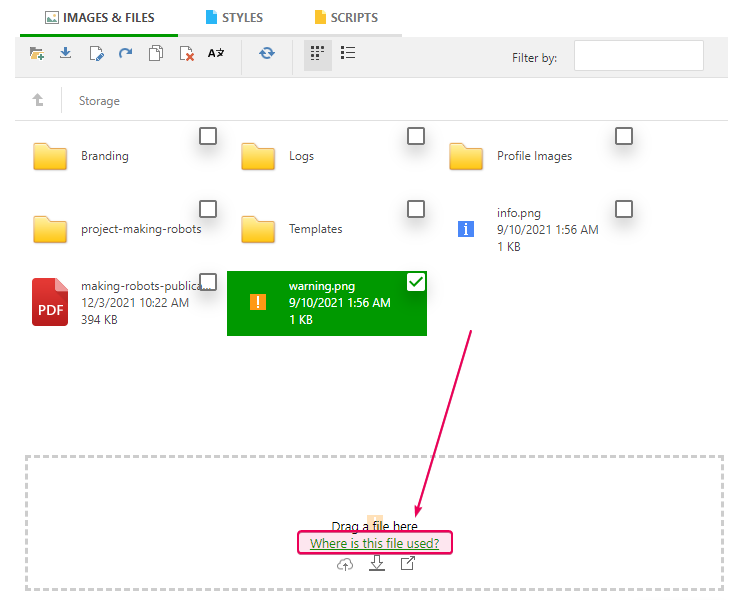Click the 'Logs' folder name

click(x=301, y=156)
